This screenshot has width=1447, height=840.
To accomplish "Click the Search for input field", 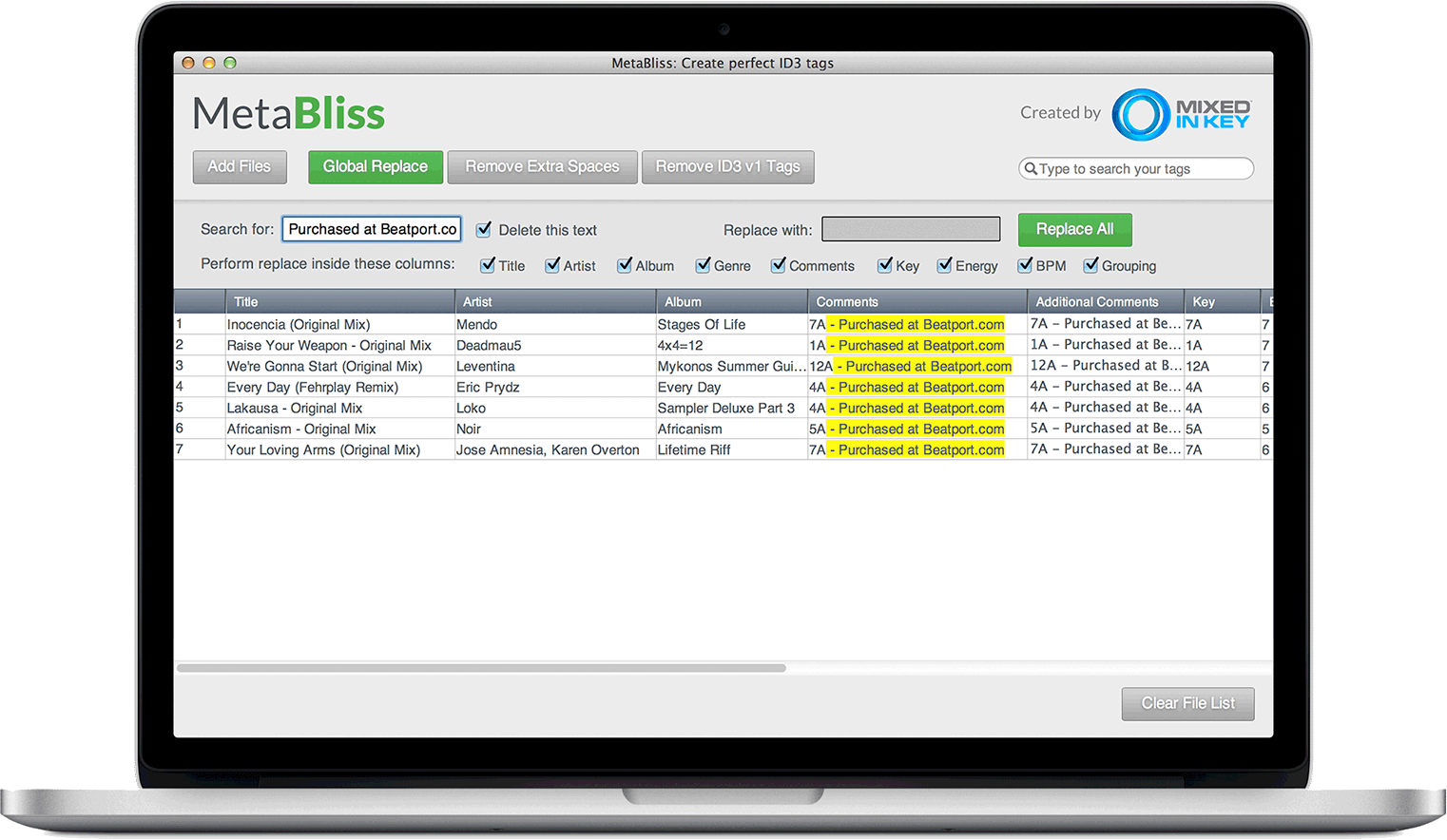I will 371,229.
